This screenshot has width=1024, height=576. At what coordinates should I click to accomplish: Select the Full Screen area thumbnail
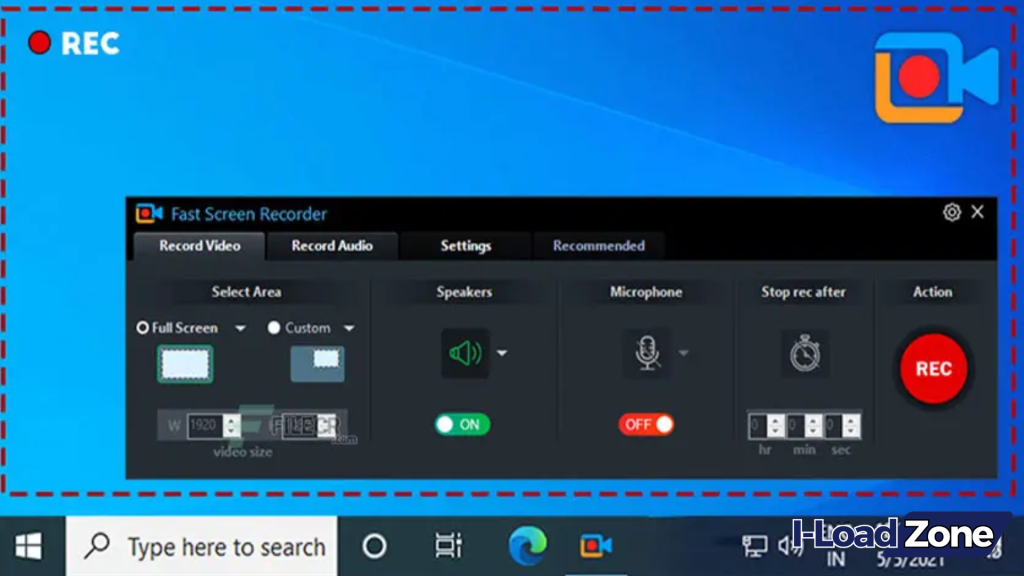click(184, 364)
